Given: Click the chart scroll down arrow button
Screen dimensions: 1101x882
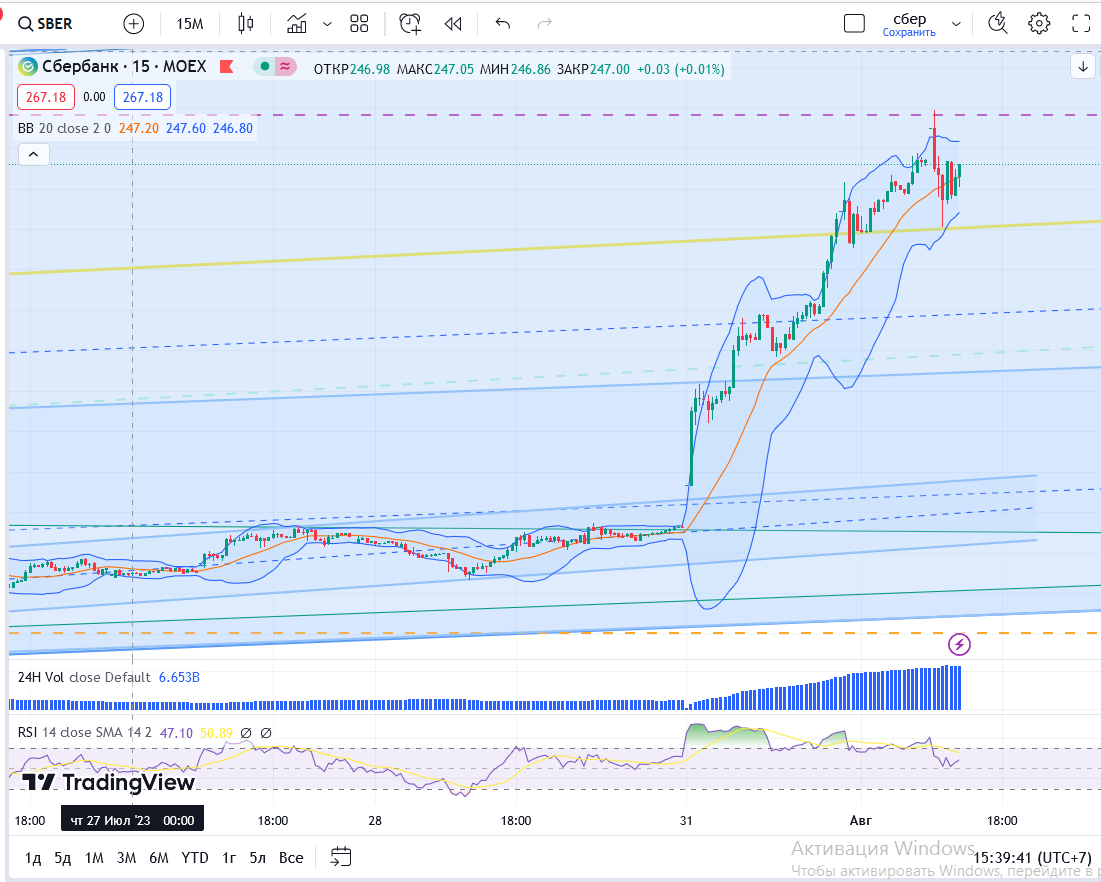Looking at the screenshot, I should click(x=1083, y=67).
